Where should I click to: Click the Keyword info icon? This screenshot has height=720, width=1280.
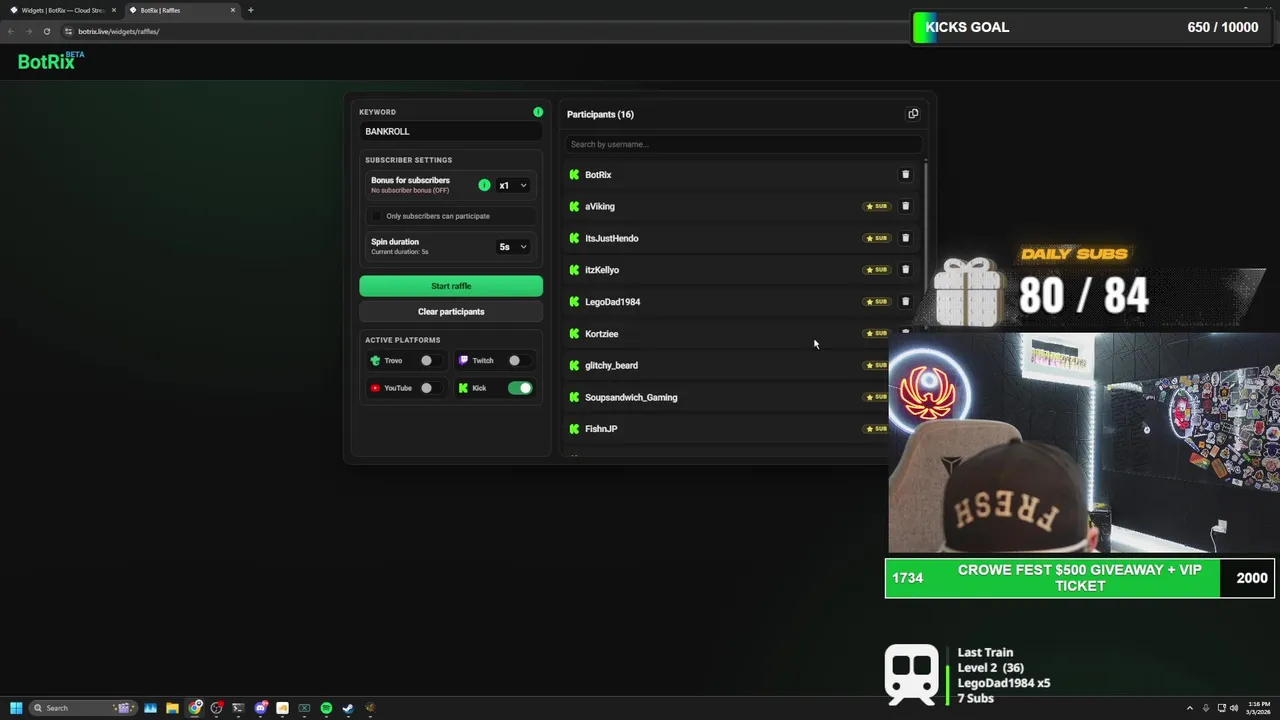pos(538,112)
